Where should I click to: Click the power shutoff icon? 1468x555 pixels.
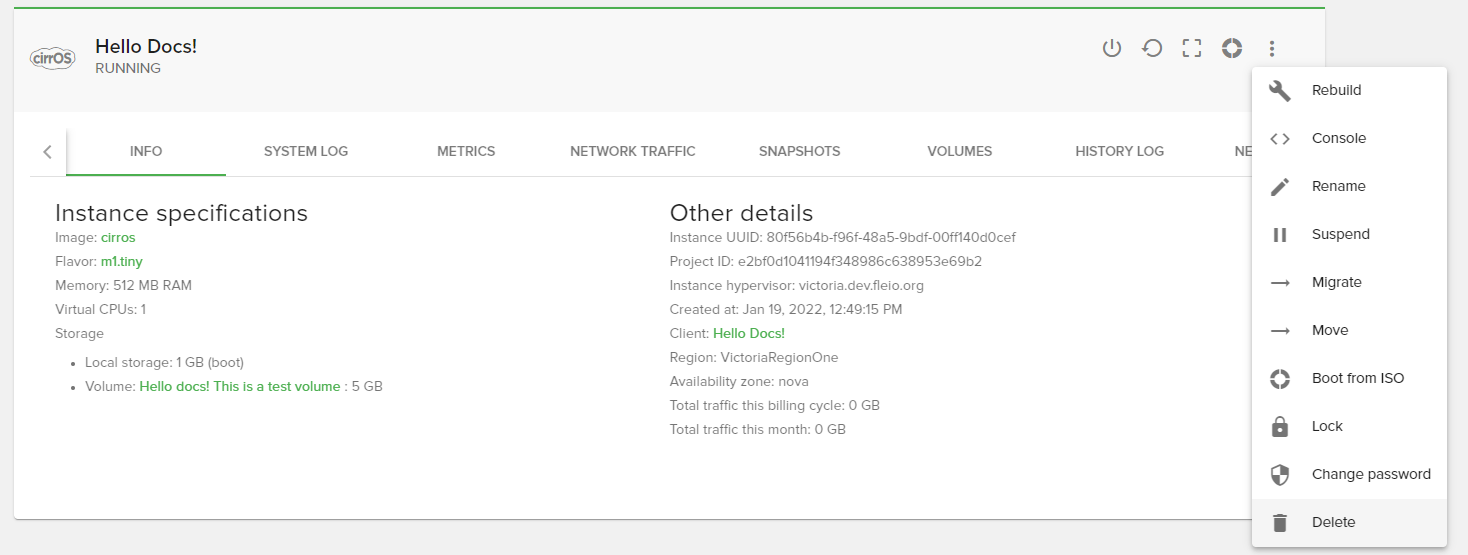pyautogui.click(x=1111, y=48)
